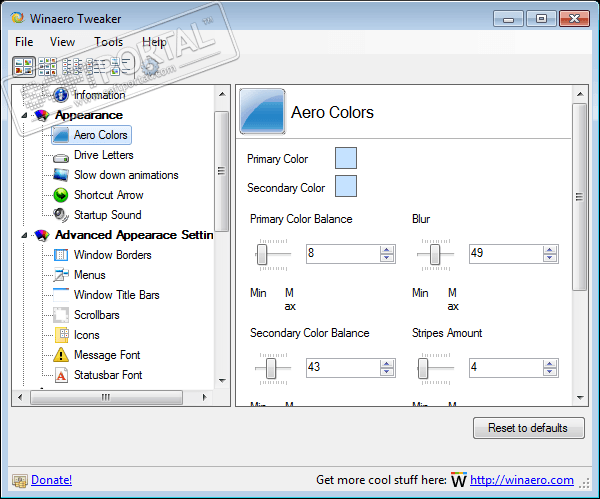
Task: Select Statusbar Font in the tree
Action: tap(108, 375)
